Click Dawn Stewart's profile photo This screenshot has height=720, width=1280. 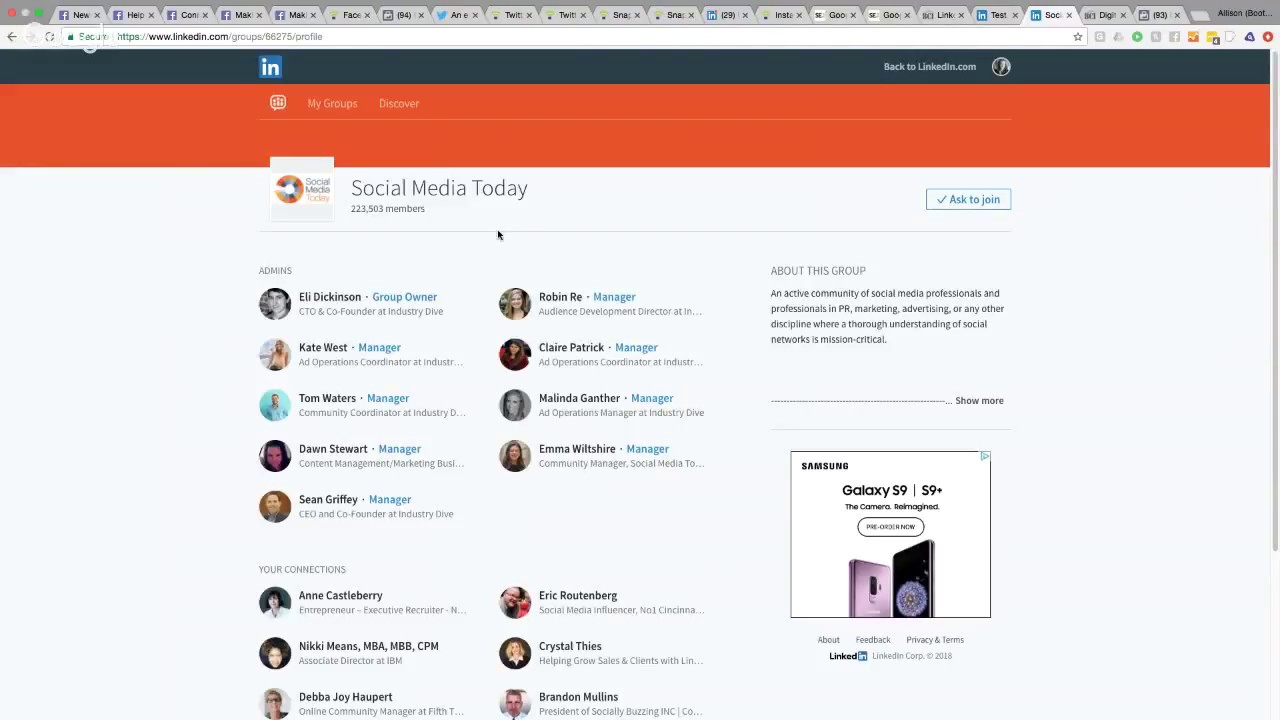275,456
